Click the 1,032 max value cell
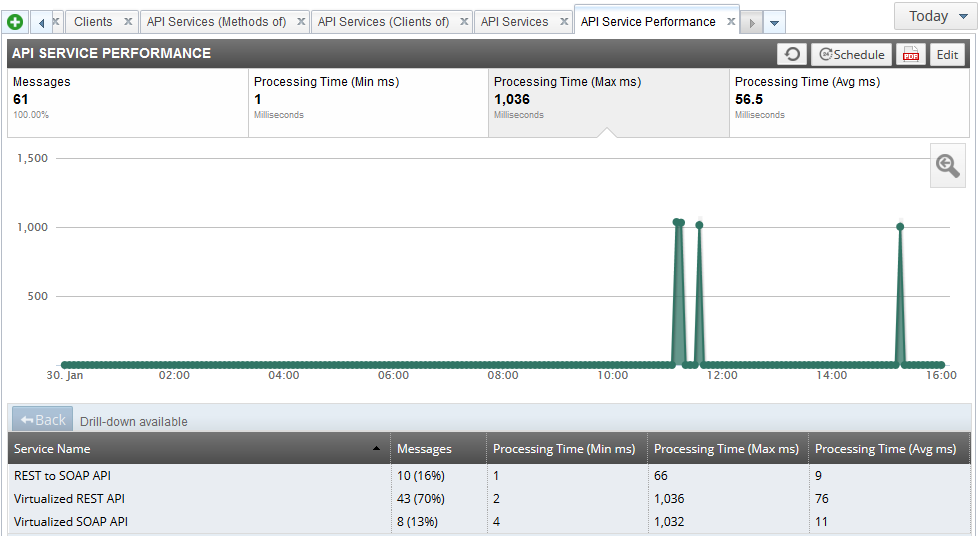Image resolution: width=980 pixels, height=536 pixels. point(669,522)
